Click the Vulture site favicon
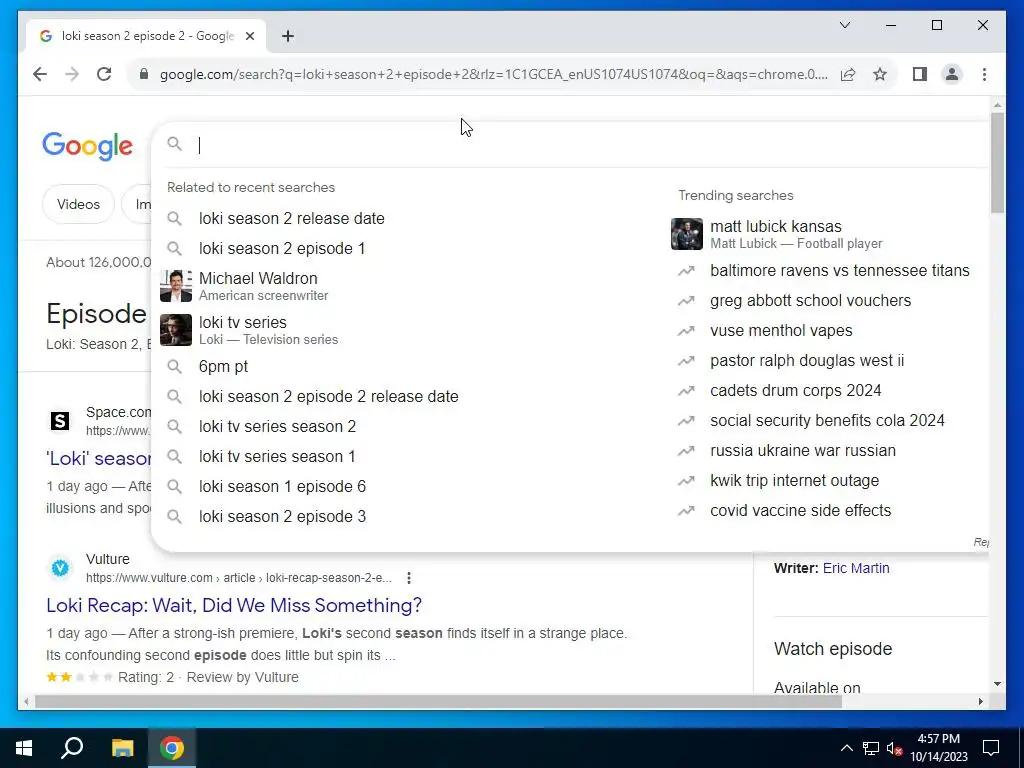This screenshot has height=768, width=1024. pos(60,568)
